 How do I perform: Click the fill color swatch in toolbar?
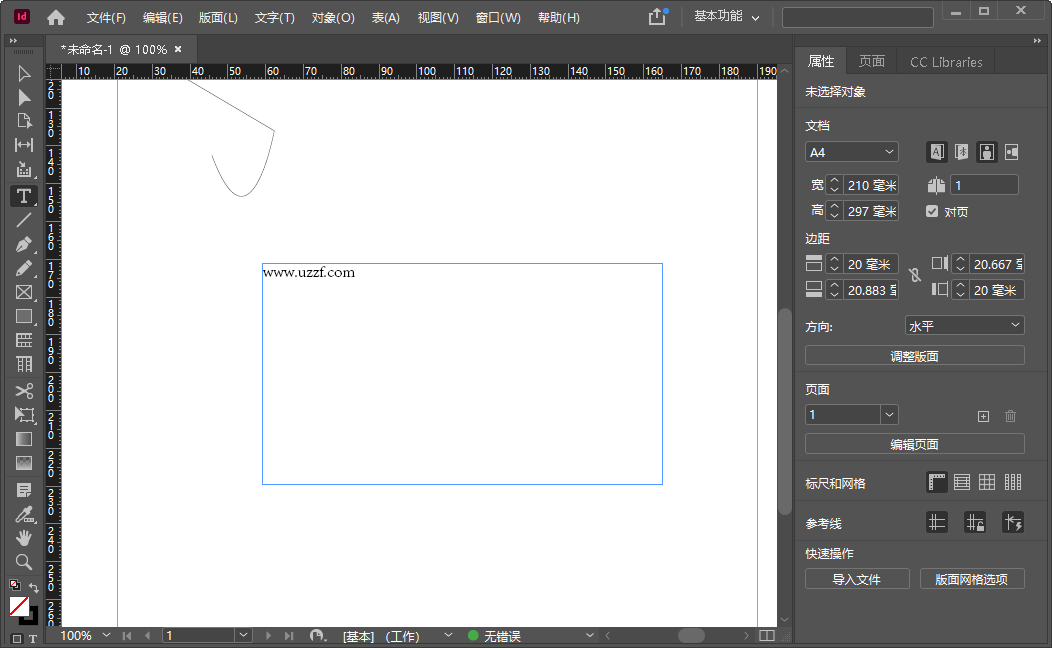[x=18, y=607]
